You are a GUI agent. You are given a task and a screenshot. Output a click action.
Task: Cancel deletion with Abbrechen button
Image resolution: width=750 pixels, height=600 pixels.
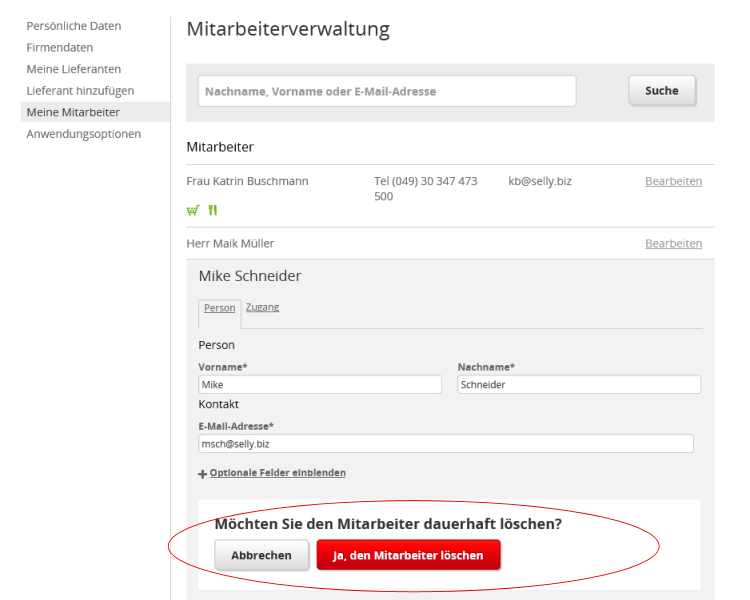point(262,555)
